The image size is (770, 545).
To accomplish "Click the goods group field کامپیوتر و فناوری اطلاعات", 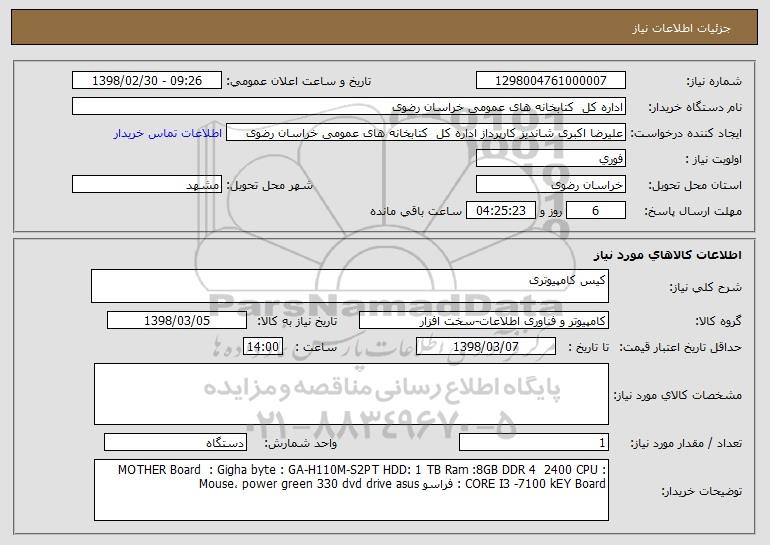I will 484,321.
